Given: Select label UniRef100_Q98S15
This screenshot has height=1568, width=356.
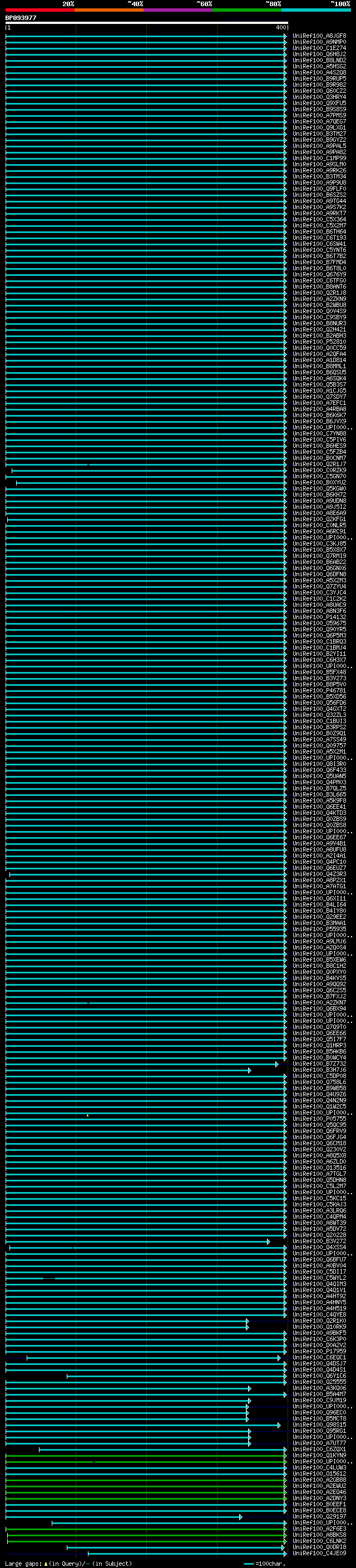Looking at the screenshot, I should 319,1424.
